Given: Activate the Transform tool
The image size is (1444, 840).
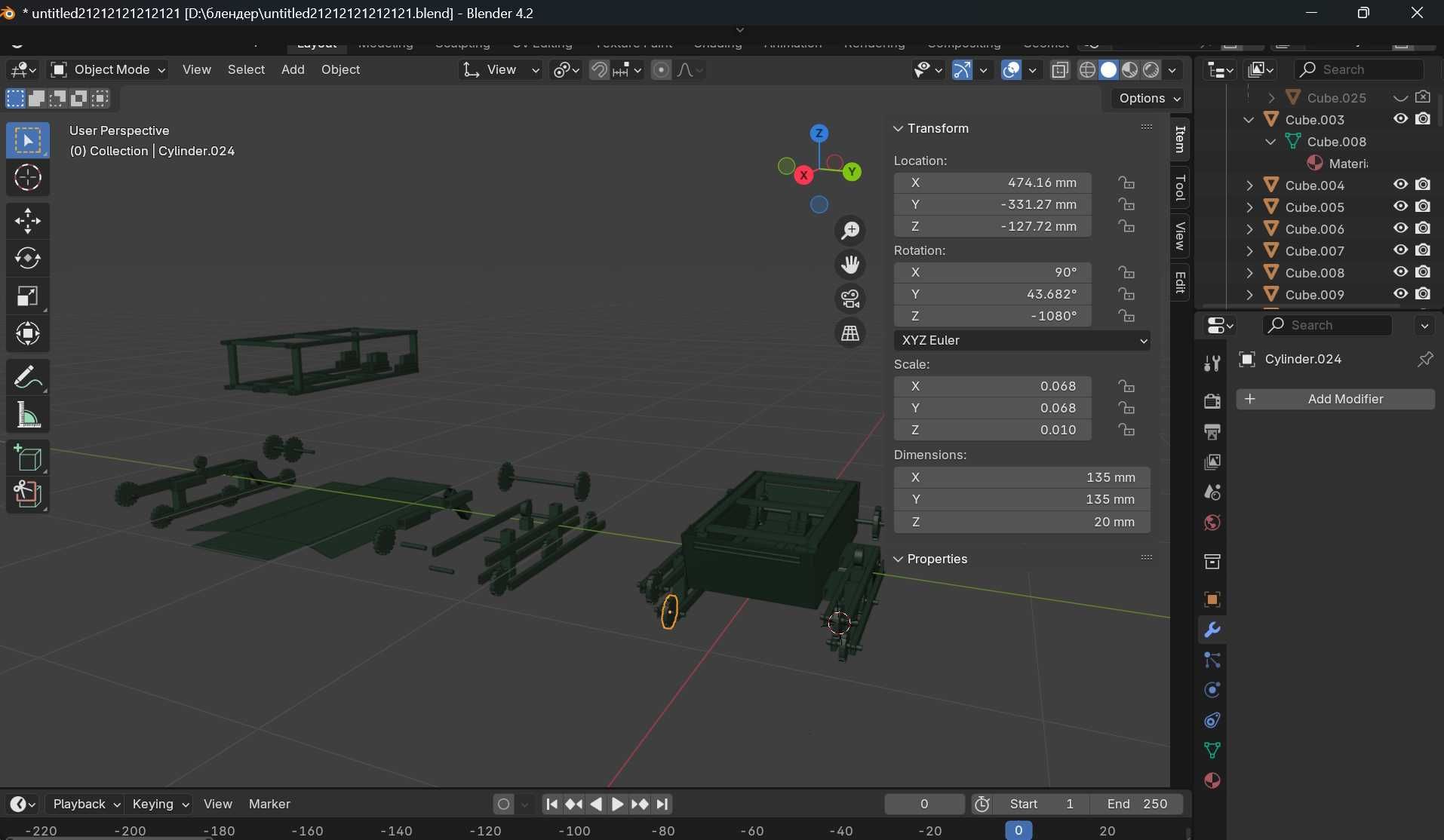Looking at the screenshot, I should (x=28, y=333).
